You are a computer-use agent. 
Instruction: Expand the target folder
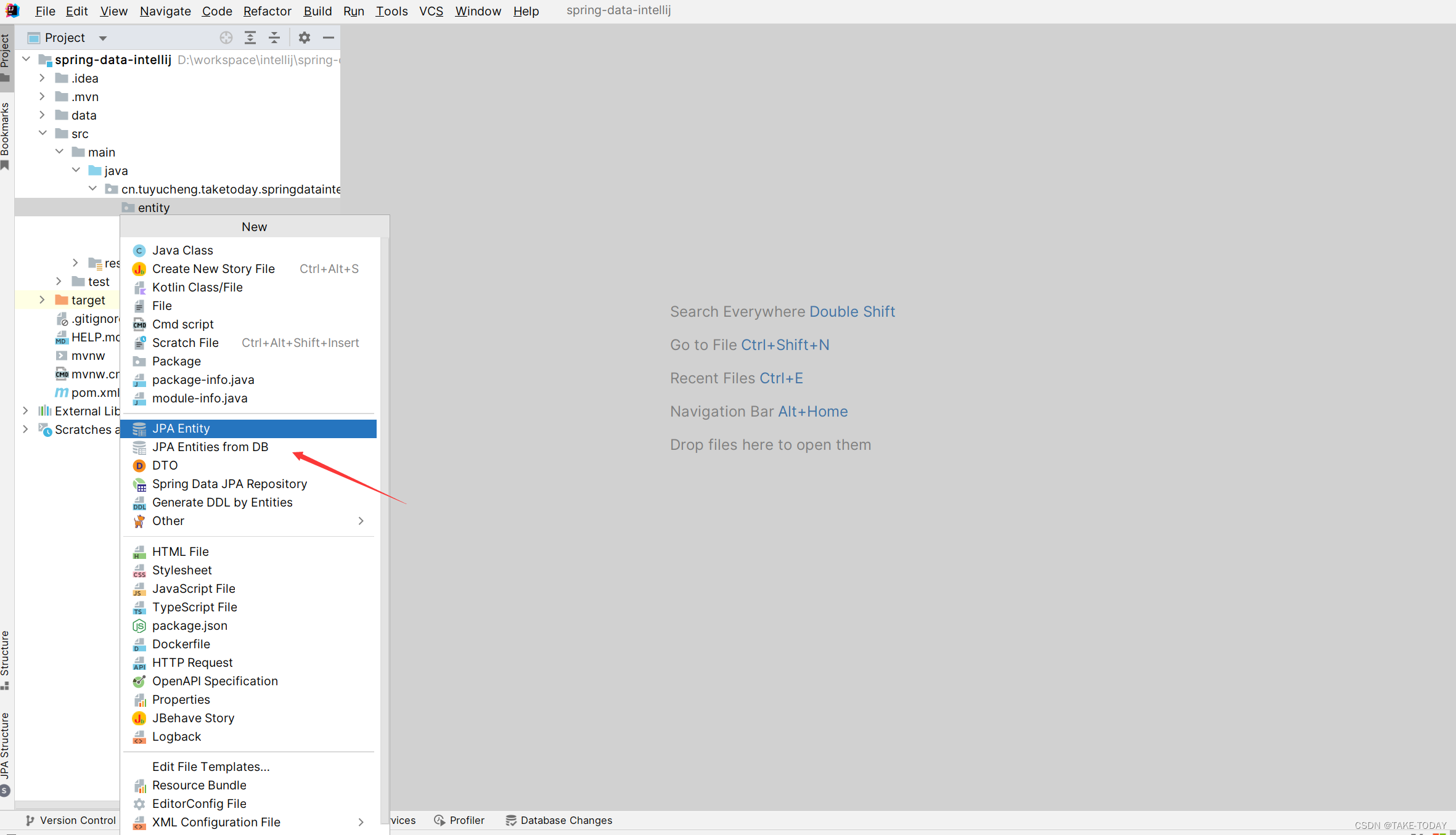coord(42,300)
